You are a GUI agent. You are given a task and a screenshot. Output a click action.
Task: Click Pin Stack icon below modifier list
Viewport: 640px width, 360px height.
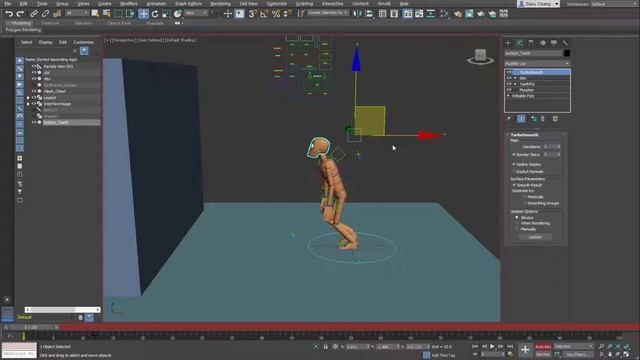(x=509, y=119)
